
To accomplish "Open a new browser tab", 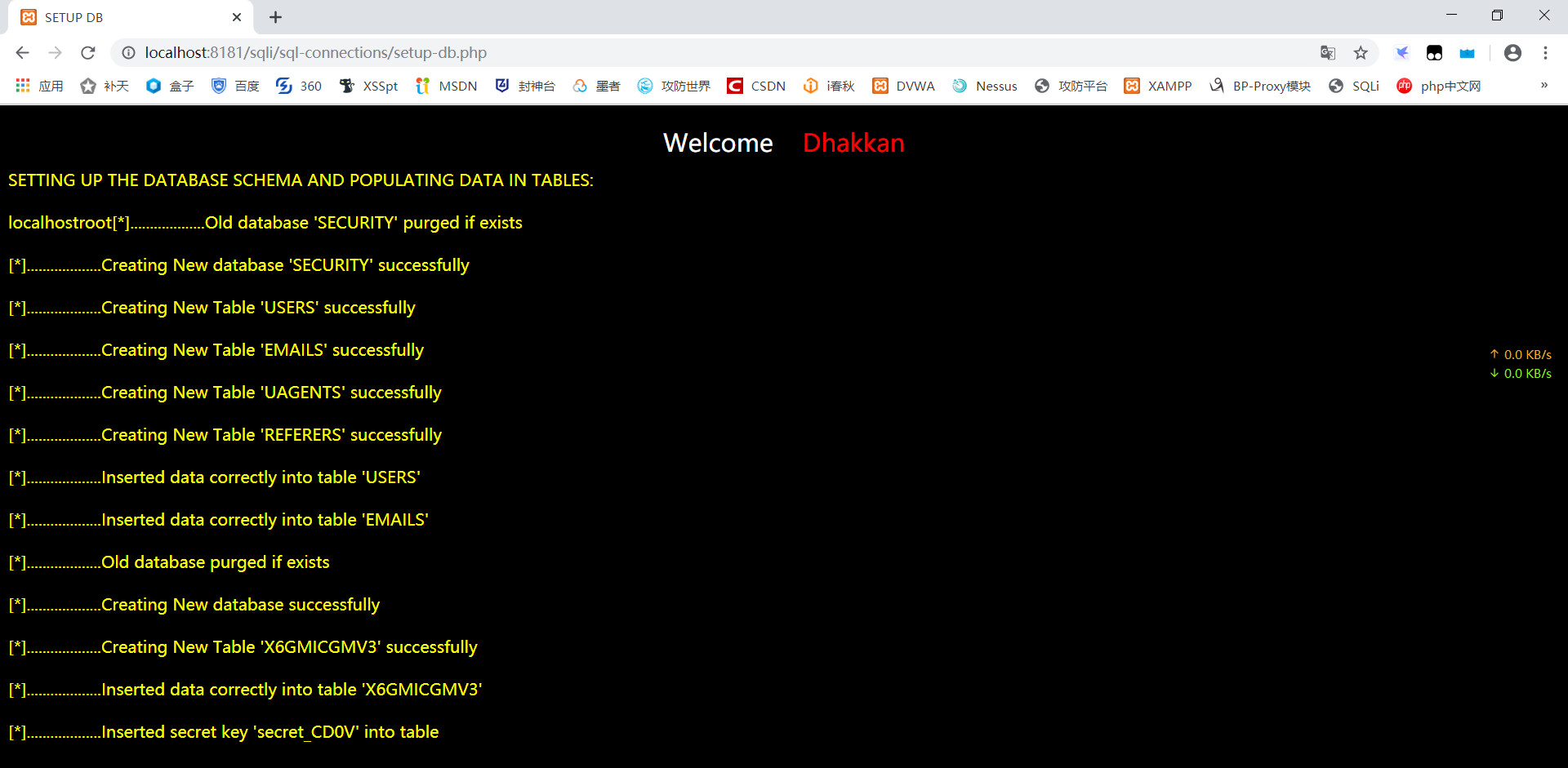I will [x=275, y=16].
